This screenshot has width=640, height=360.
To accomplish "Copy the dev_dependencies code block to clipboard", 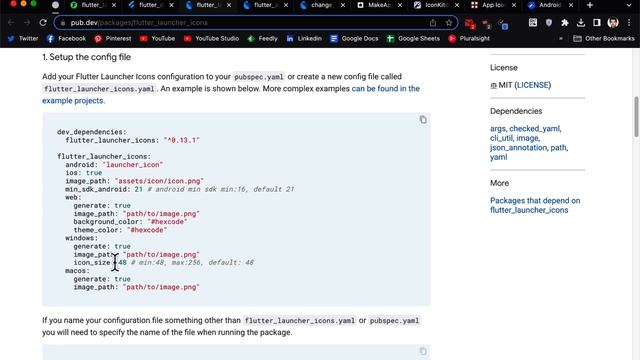I will point(423,120).
